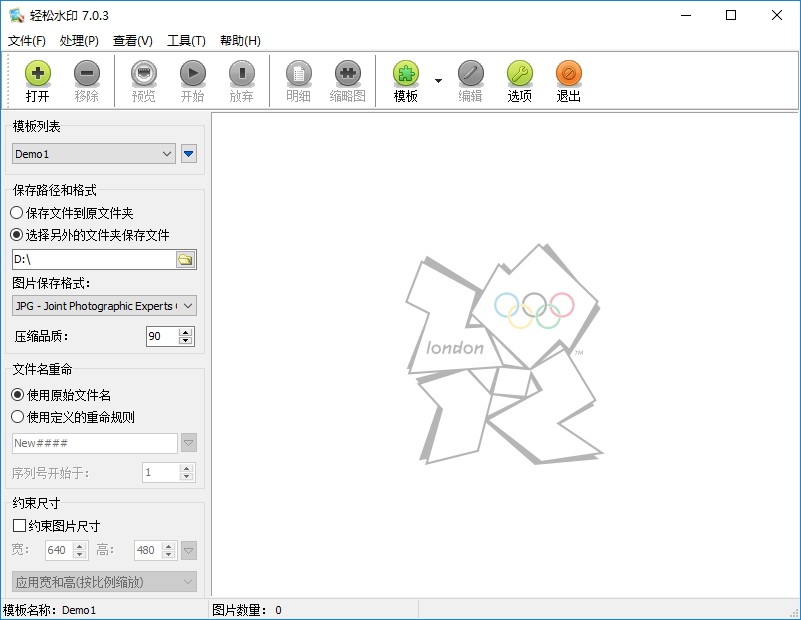The image size is (801, 620).
Task: Click the app logo icon in title bar
Action: pos(16,15)
